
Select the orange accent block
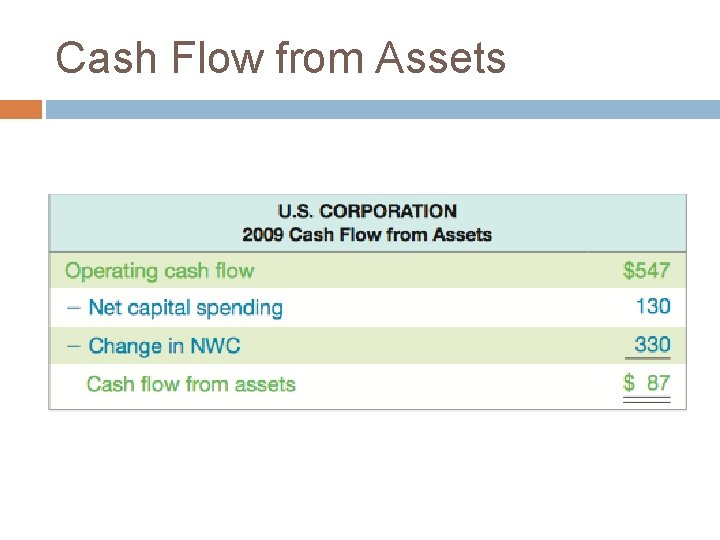click(x=21, y=109)
